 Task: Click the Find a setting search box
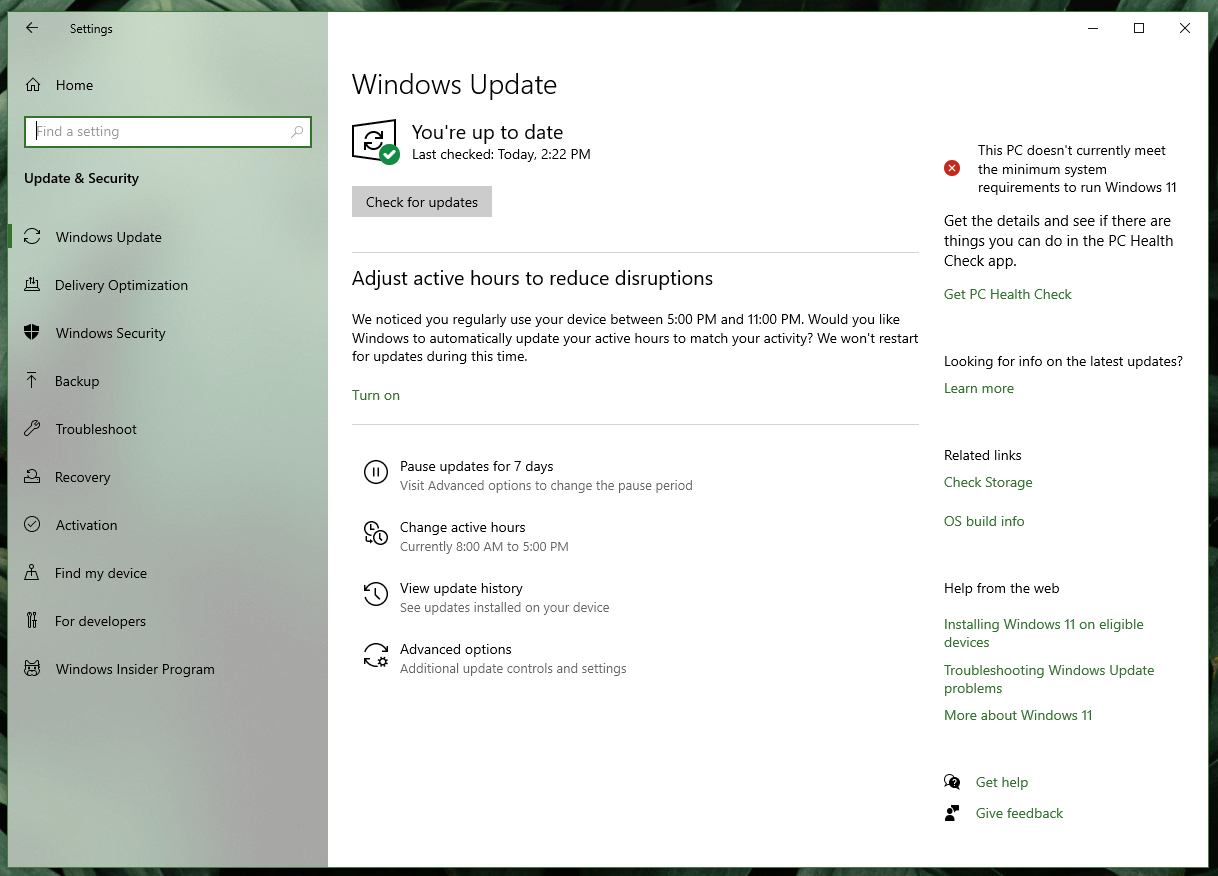(167, 131)
